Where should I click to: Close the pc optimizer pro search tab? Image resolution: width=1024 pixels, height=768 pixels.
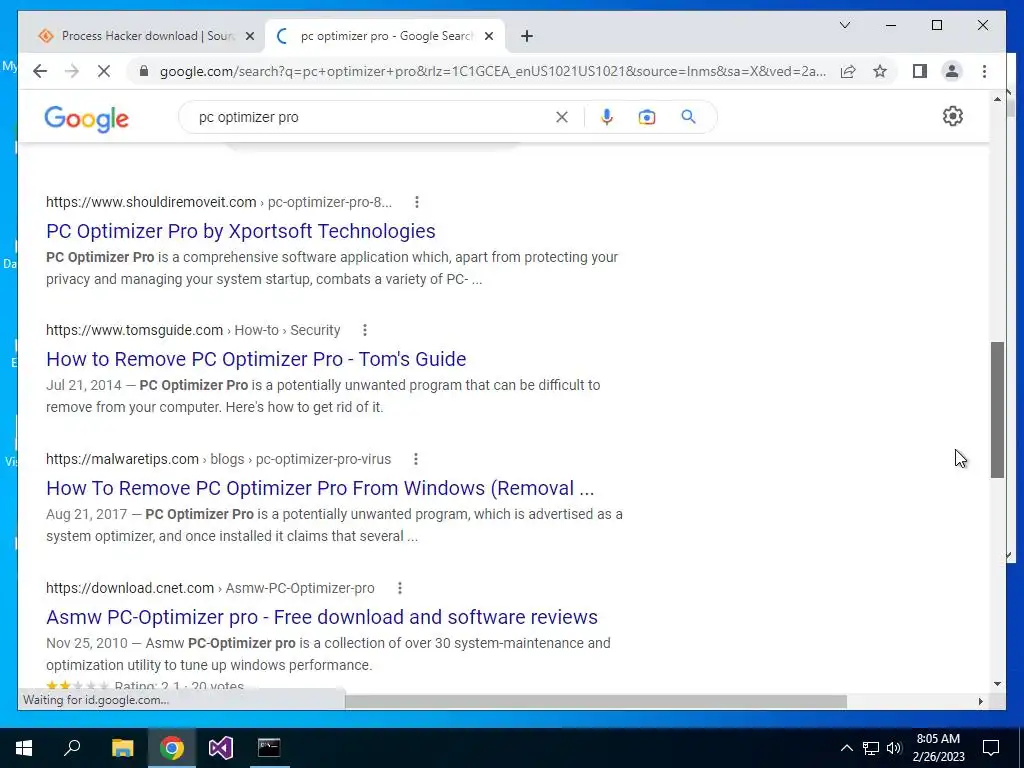point(488,36)
